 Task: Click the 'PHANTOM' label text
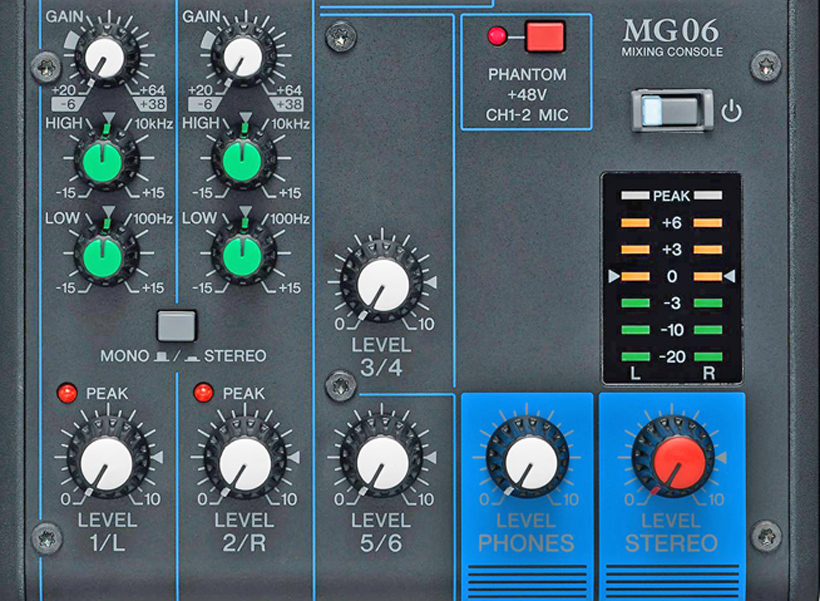(527, 75)
